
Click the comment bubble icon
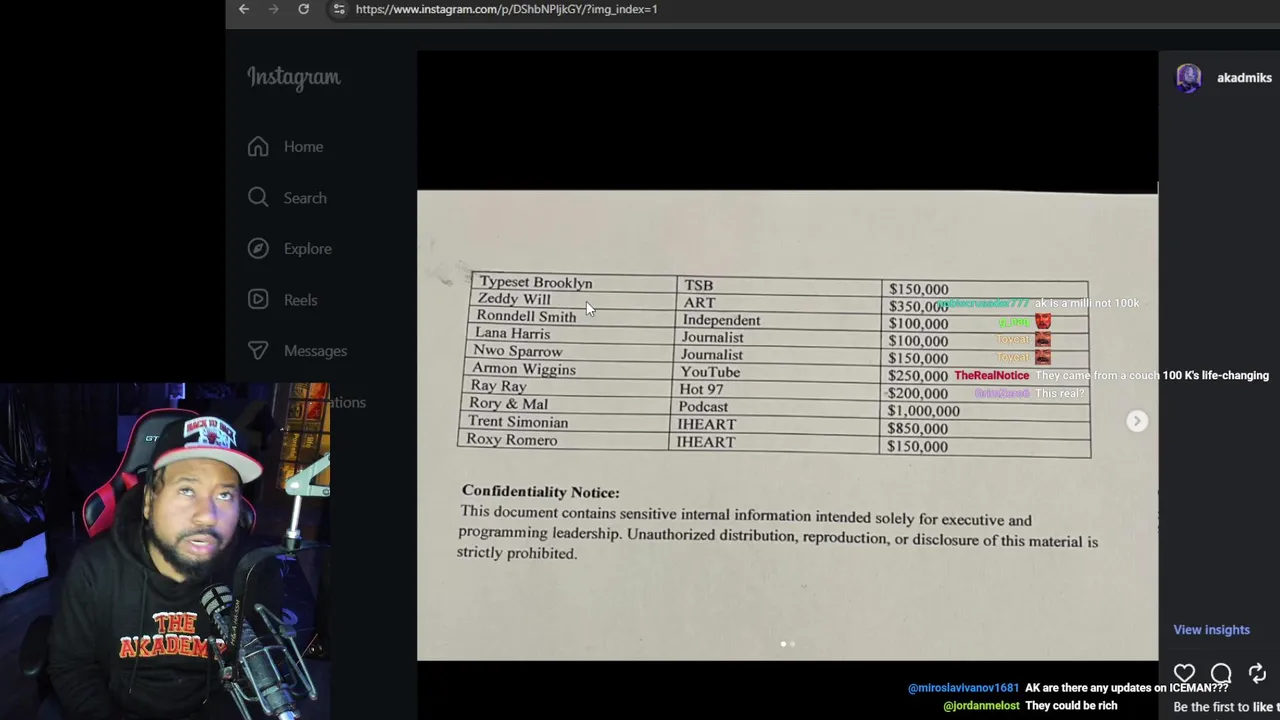click(x=1221, y=674)
